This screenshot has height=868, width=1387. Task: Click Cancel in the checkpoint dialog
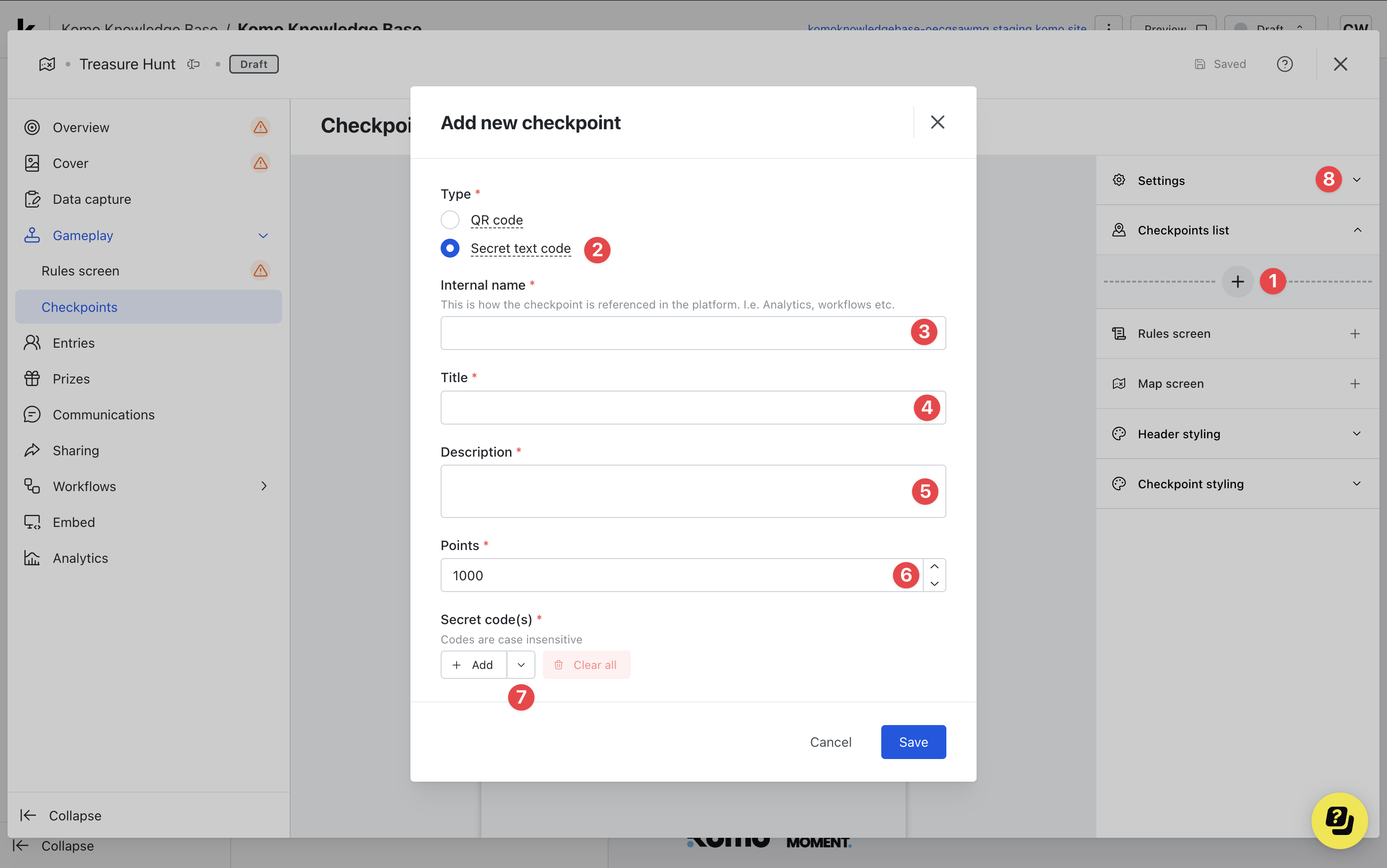(x=830, y=742)
